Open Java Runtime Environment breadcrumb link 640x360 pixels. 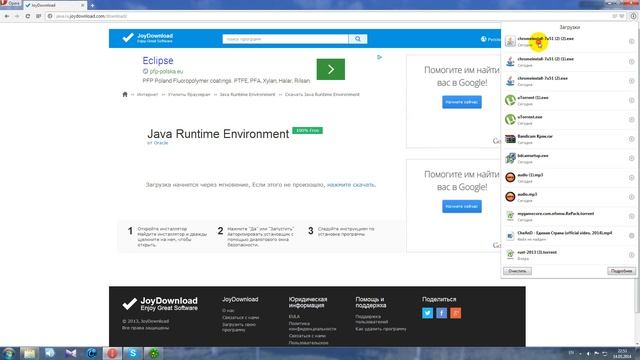247,94
